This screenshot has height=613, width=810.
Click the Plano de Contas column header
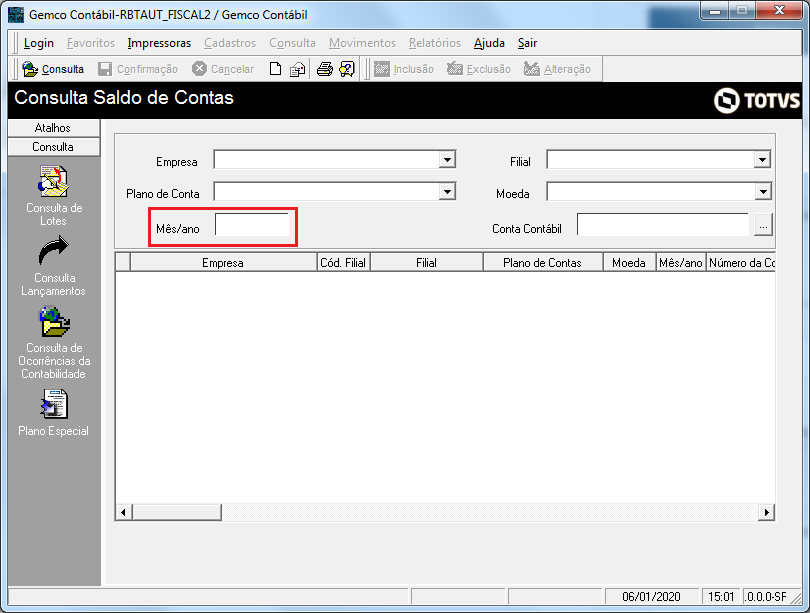[x=542, y=262]
